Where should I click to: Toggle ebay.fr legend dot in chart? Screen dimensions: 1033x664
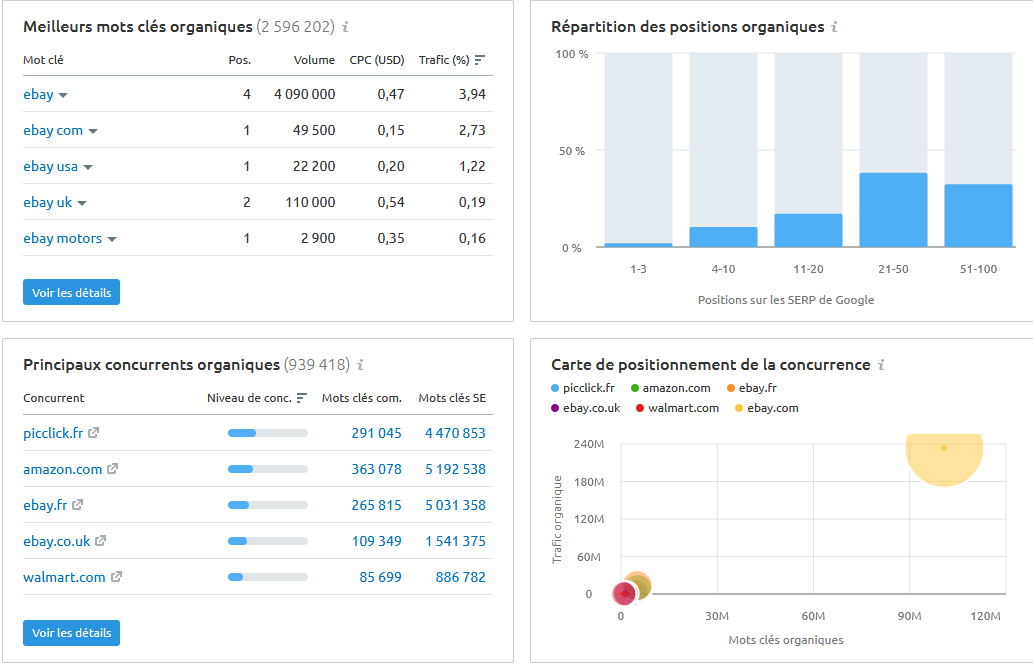tap(731, 388)
